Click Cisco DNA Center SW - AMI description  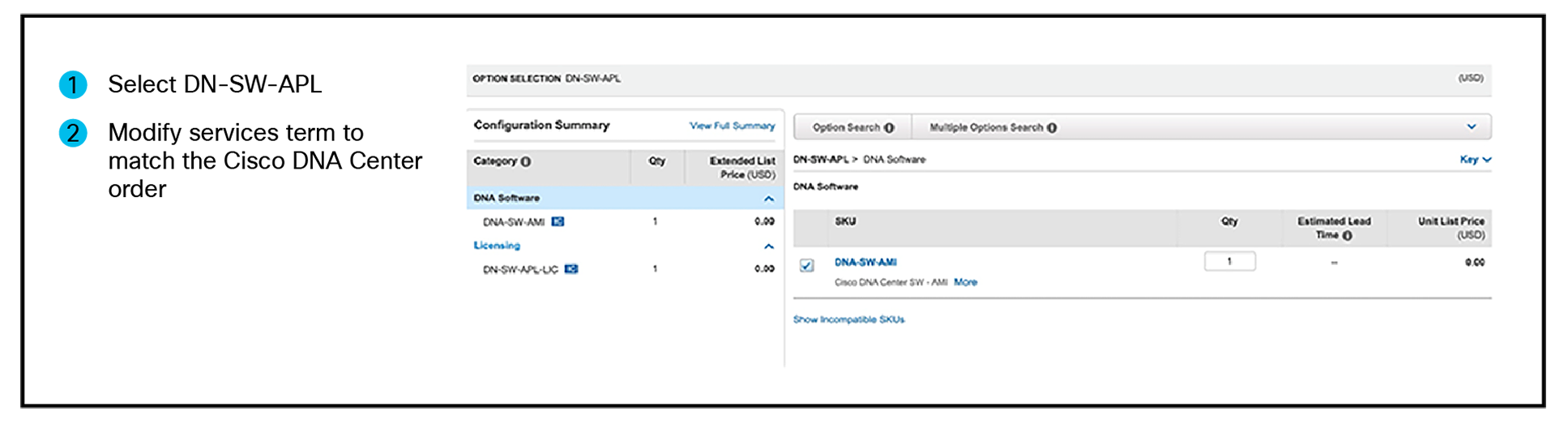click(891, 282)
